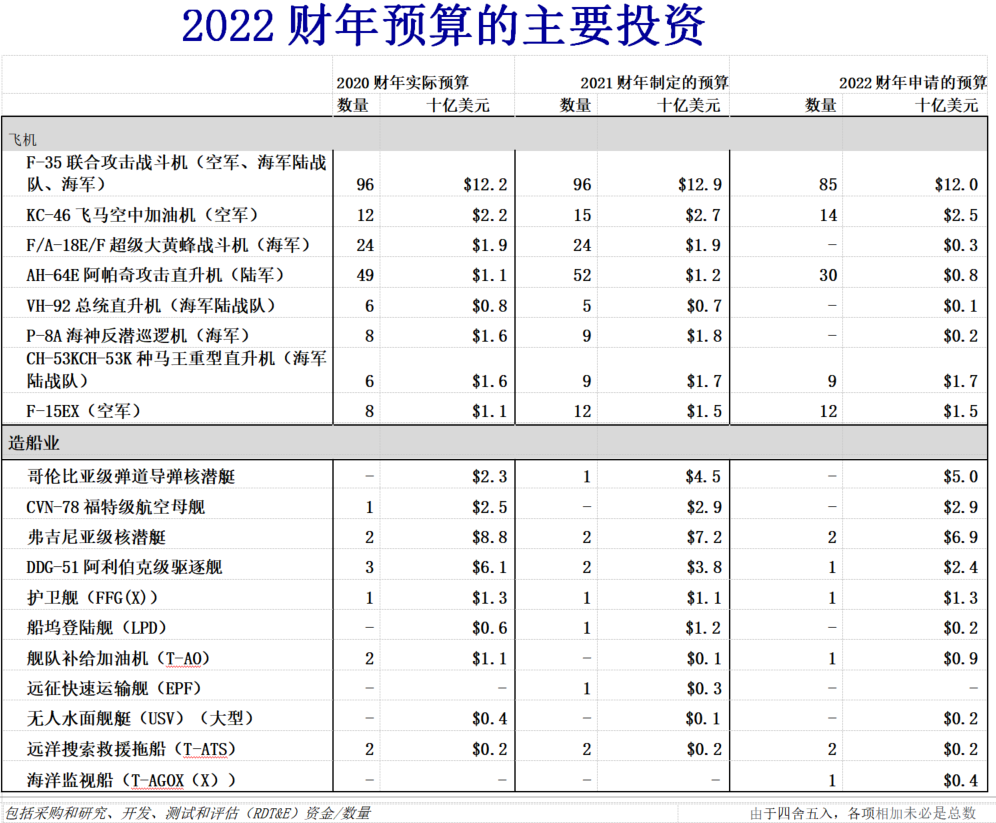Click the quantity 49 in the AH-64E row
Viewport: 996px width, 823px height.
click(364, 275)
